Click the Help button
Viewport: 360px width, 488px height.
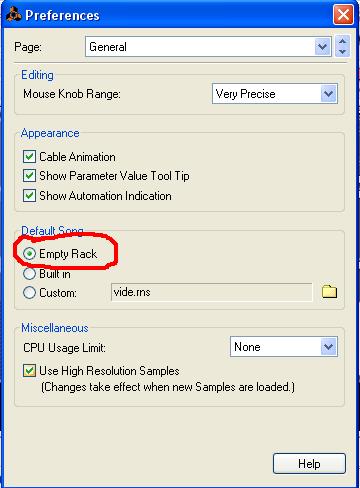tap(309, 464)
